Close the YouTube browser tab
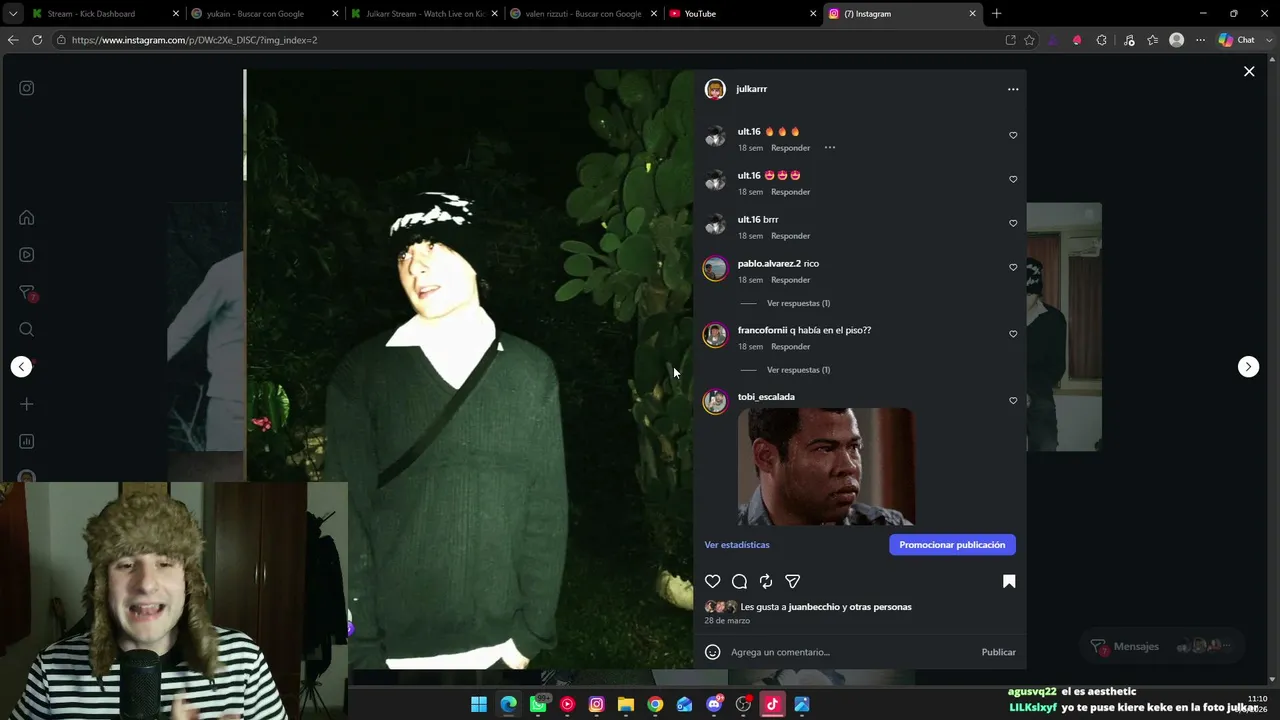 (x=813, y=14)
